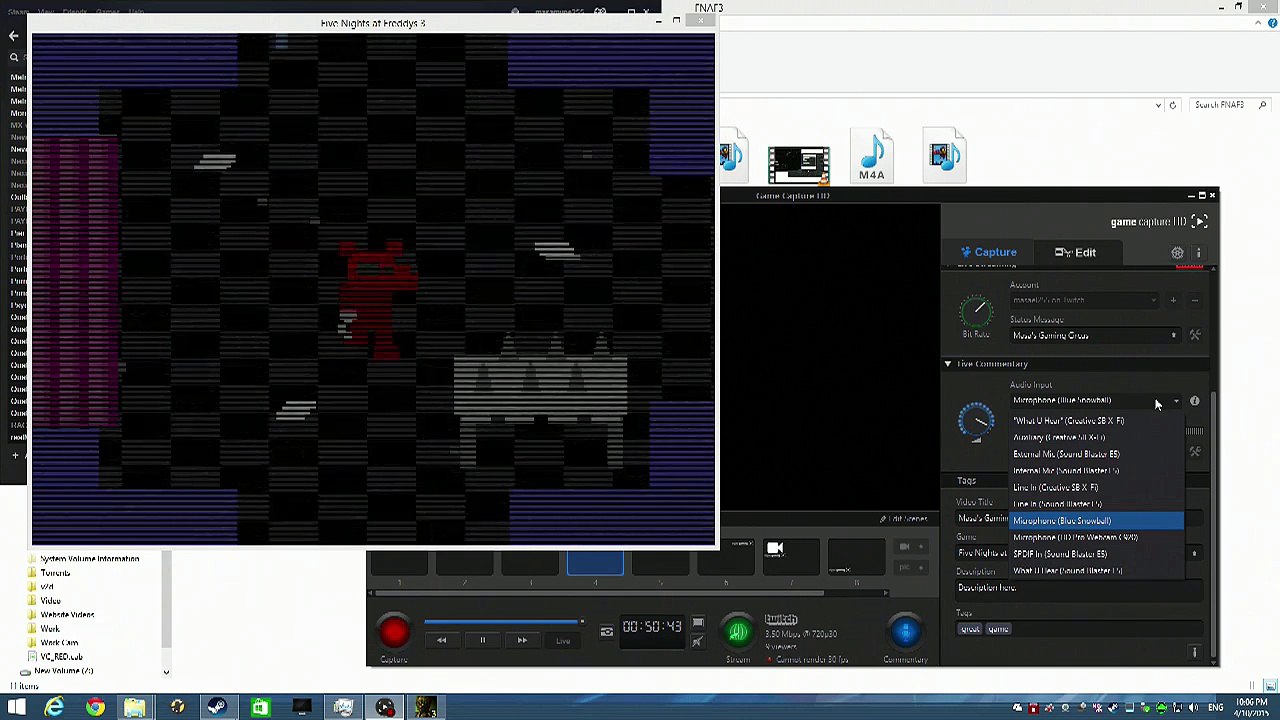The width and height of the screenshot is (1280, 720).
Task: Pause the Game Capture preview
Action: pos(482,640)
